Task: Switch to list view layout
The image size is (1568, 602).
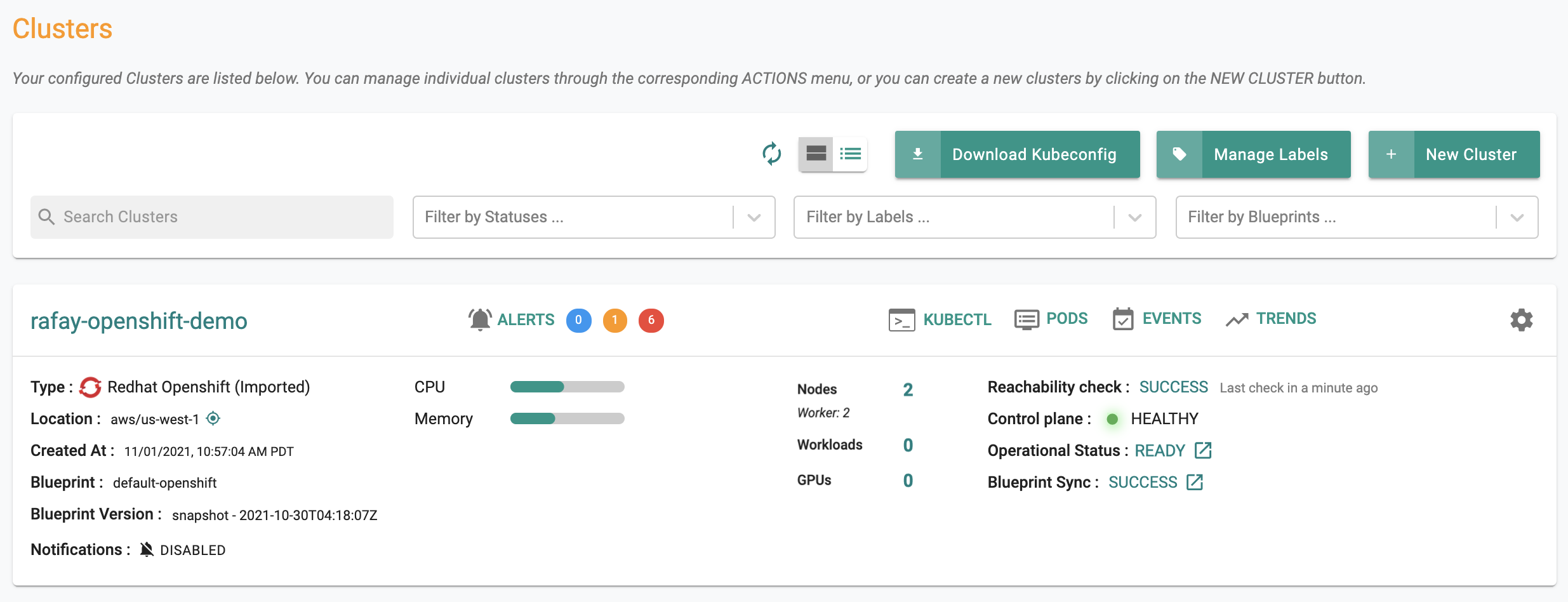Action: 850,154
